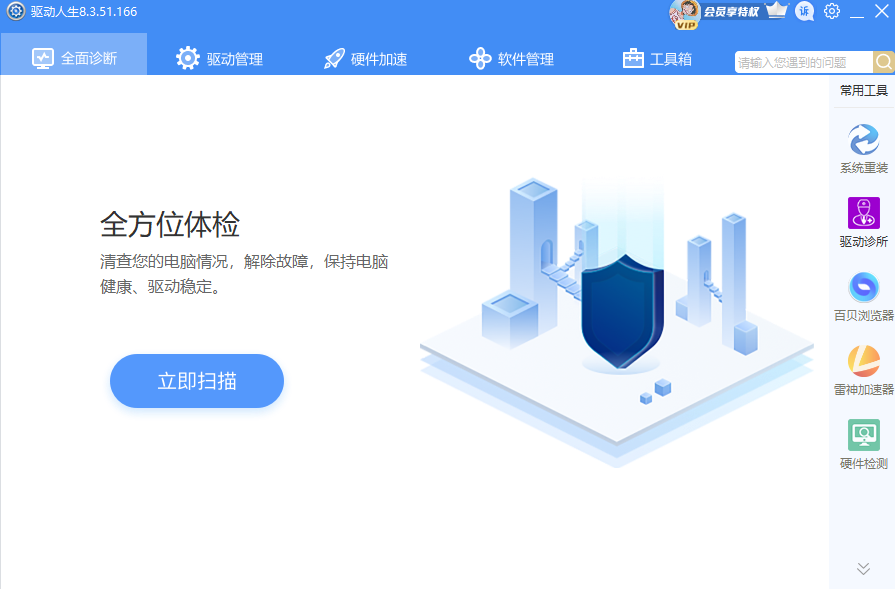Go to the 软件管理 tab
This screenshot has height=589, width=895.
click(511, 58)
